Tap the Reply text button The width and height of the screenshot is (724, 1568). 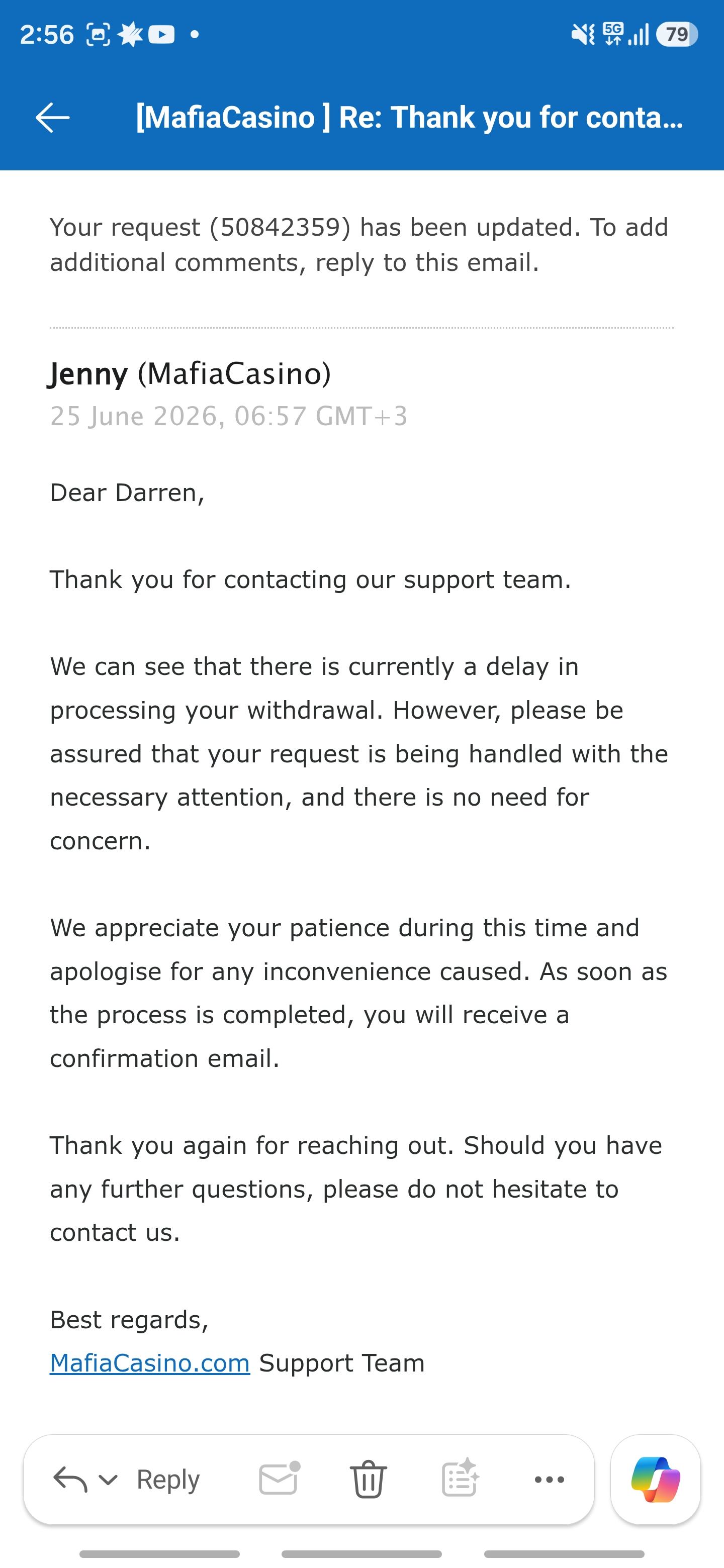click(x=168, y=1480)
